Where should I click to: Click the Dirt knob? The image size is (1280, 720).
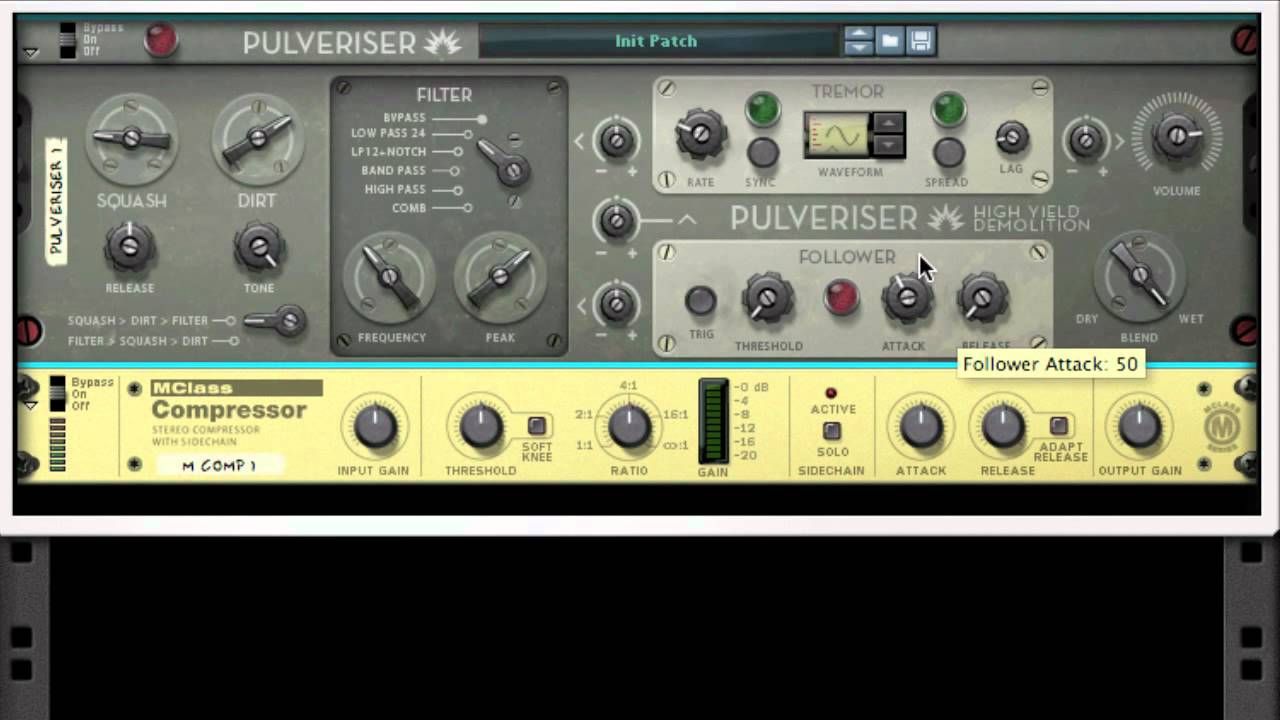pyautogui.click(x=257, y=139)
